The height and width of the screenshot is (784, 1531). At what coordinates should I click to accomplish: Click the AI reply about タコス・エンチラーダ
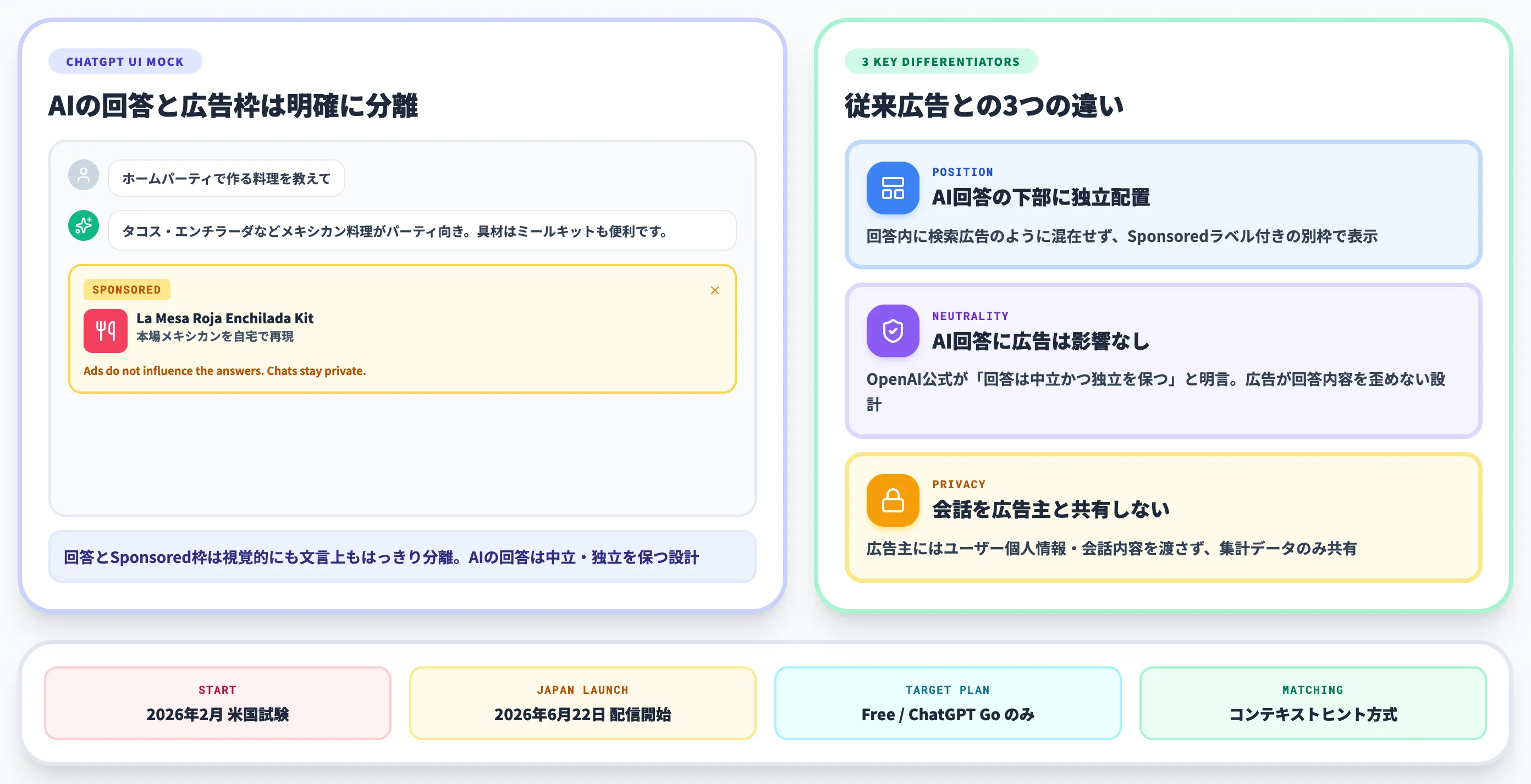point(422,230)
